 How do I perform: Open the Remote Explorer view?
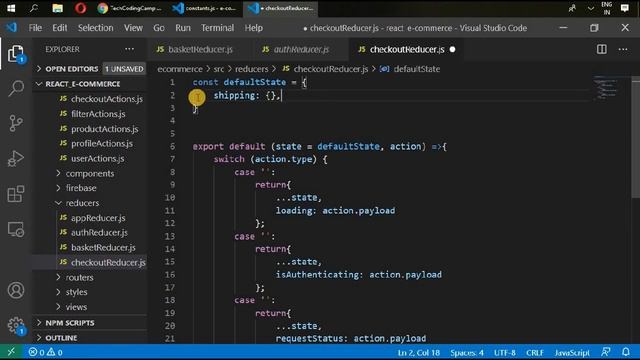[x=16, y=229]
